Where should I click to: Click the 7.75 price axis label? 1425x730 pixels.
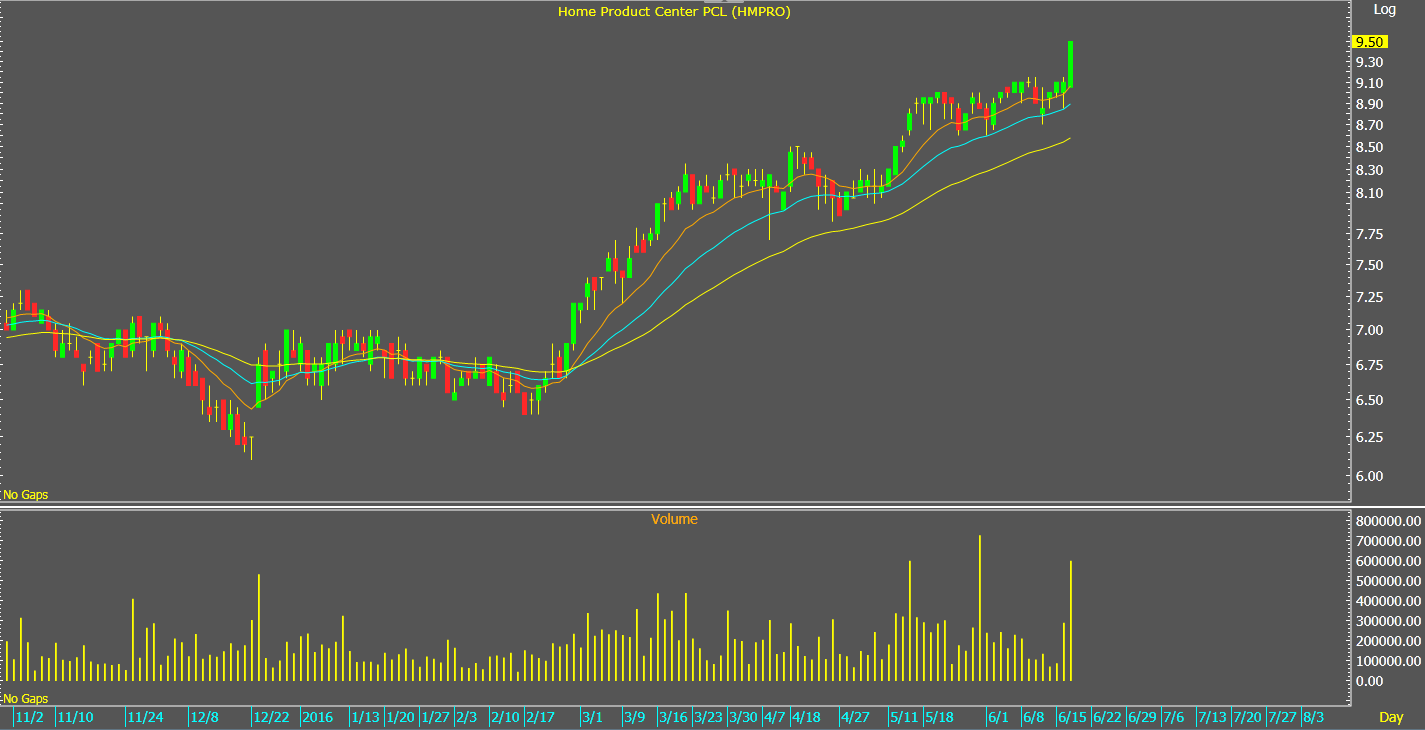pos(1369,235)
